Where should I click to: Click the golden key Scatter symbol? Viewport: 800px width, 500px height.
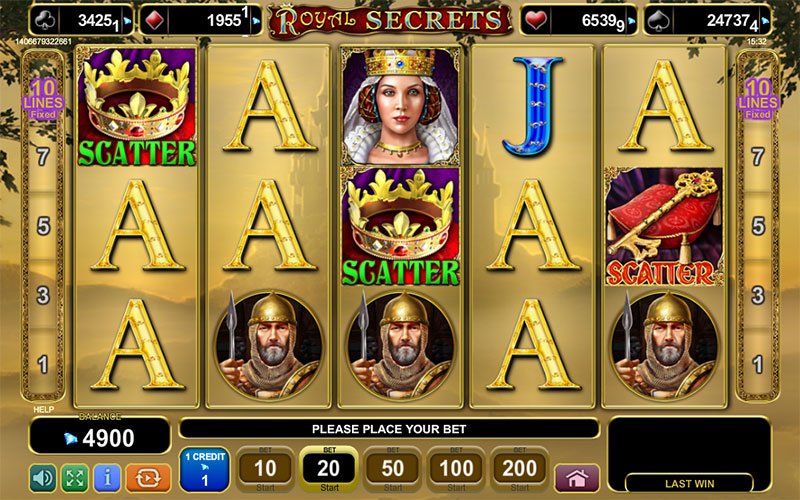(664, 227)
